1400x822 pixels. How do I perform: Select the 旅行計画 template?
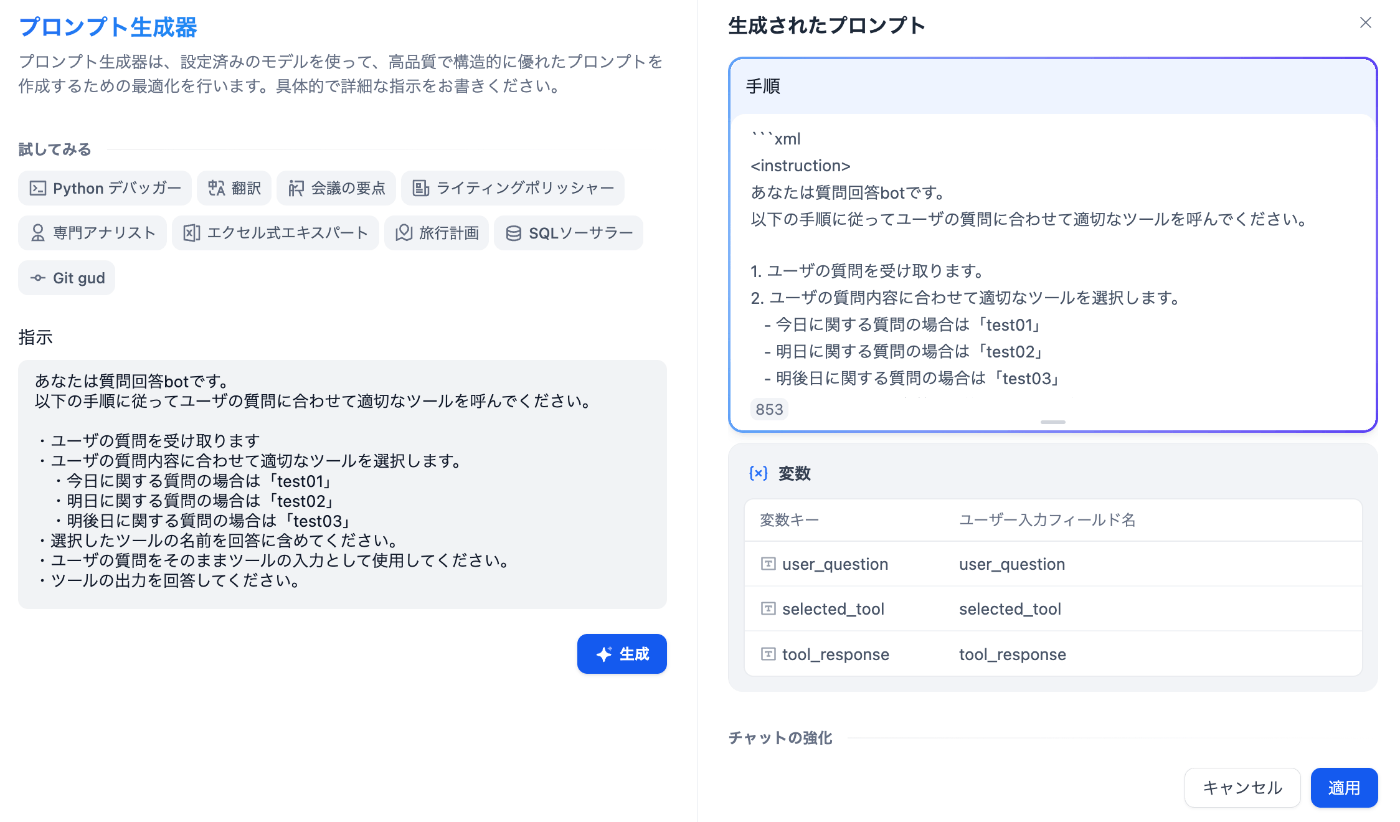[x=436, y=233]
